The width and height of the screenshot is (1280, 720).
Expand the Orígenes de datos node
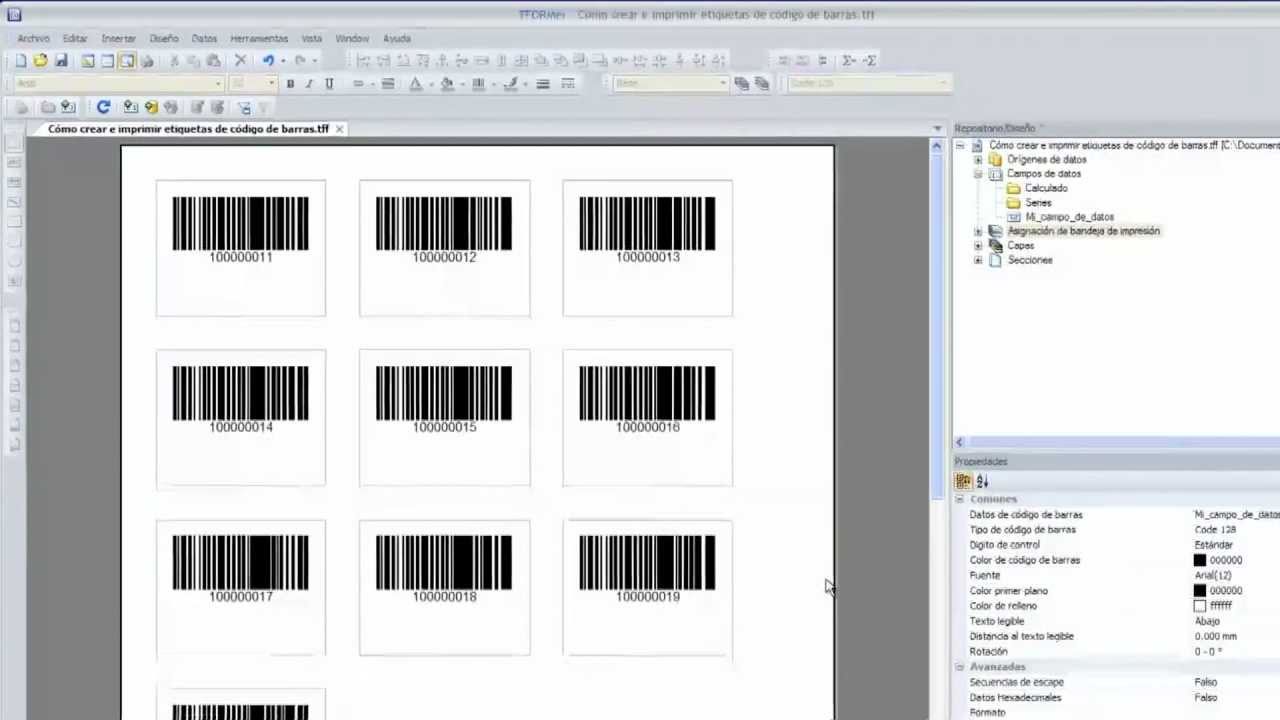pyautogui.click(x=978, y=160)
